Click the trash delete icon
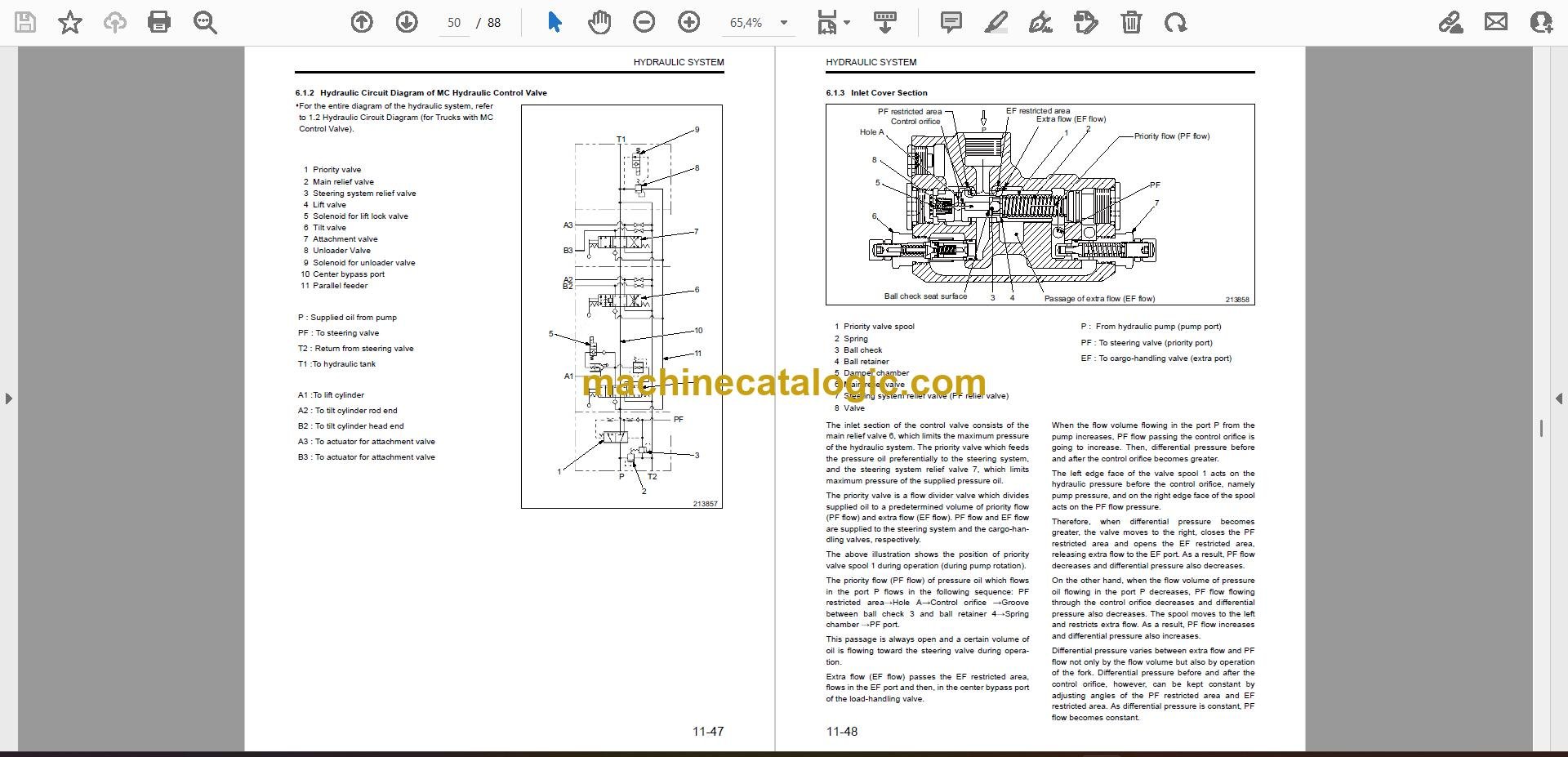This screenshot has width=1568, height=757. [x=1131, y=22]
